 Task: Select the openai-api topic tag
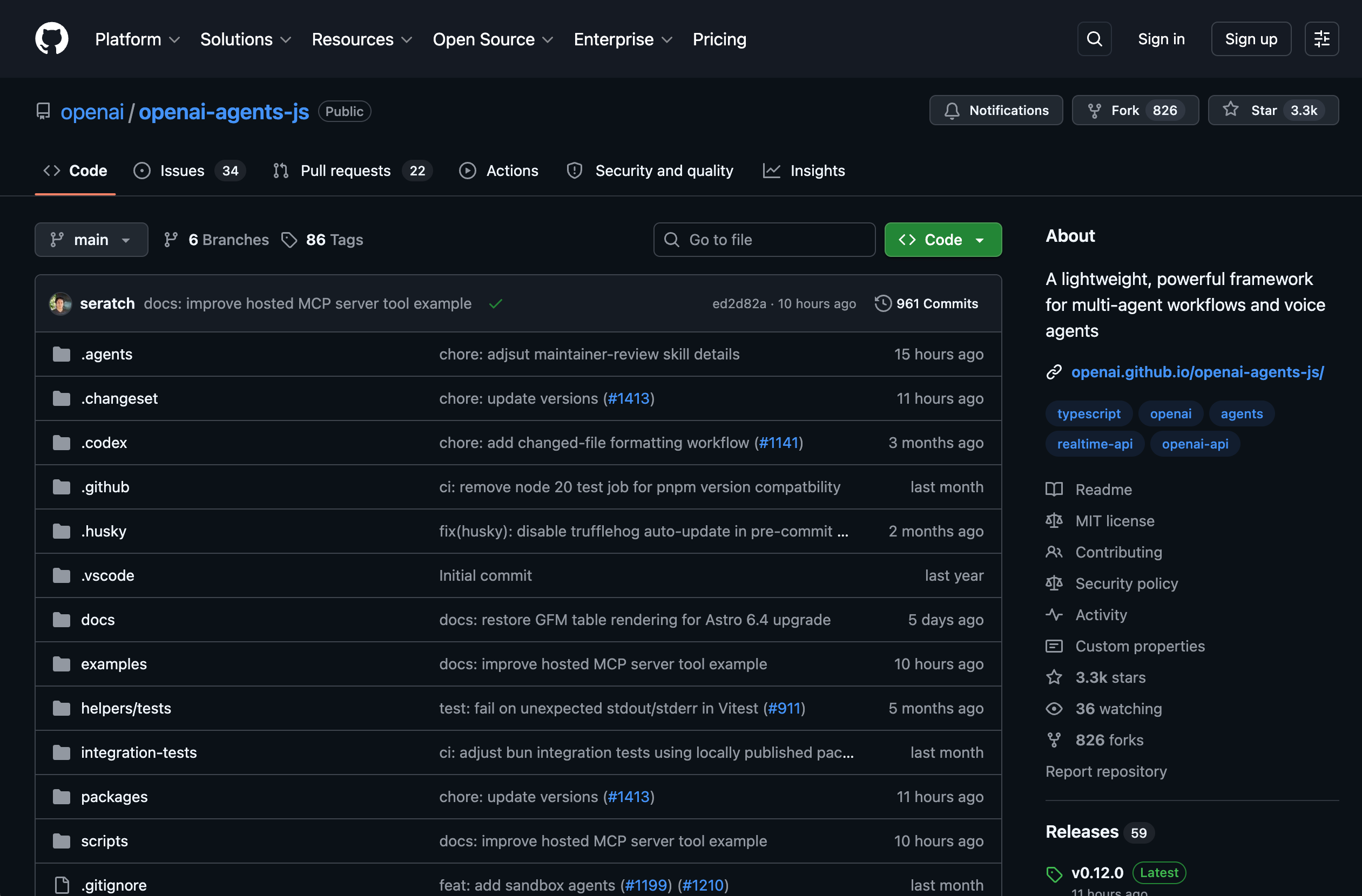point(1195,444)
